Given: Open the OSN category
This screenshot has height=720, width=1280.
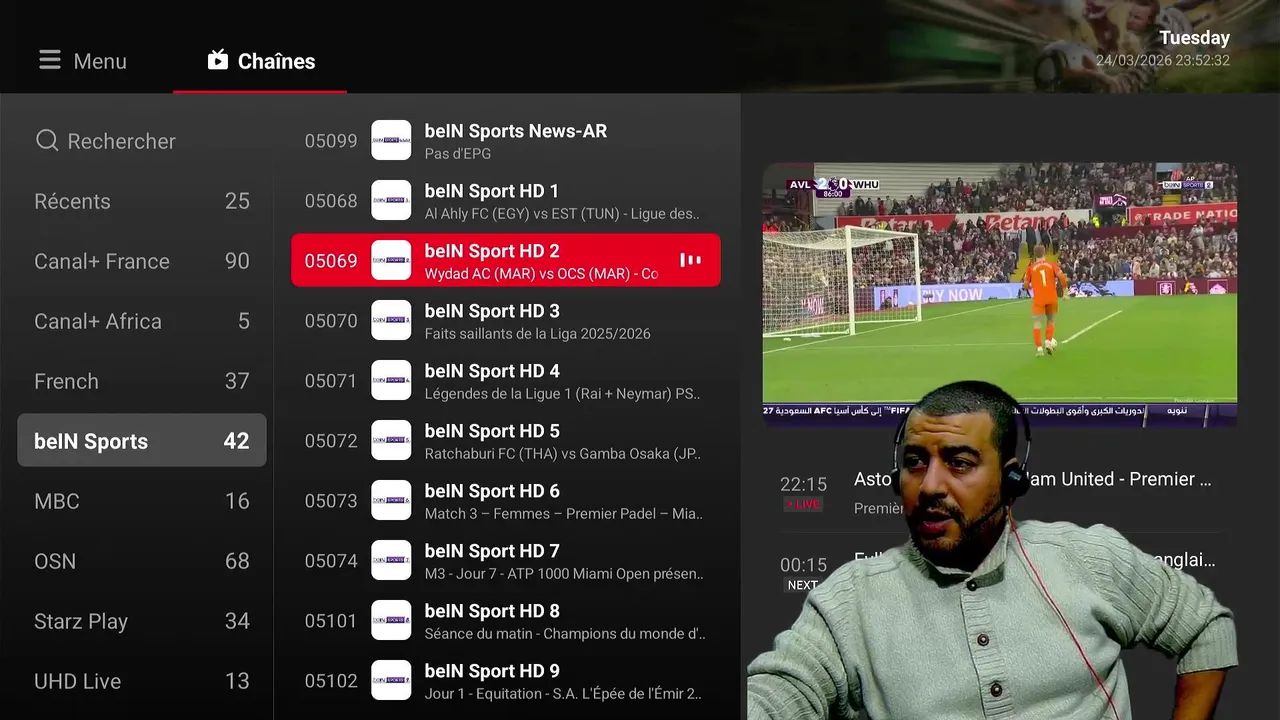Looking at the screenshot, I should tap(142, 561).
